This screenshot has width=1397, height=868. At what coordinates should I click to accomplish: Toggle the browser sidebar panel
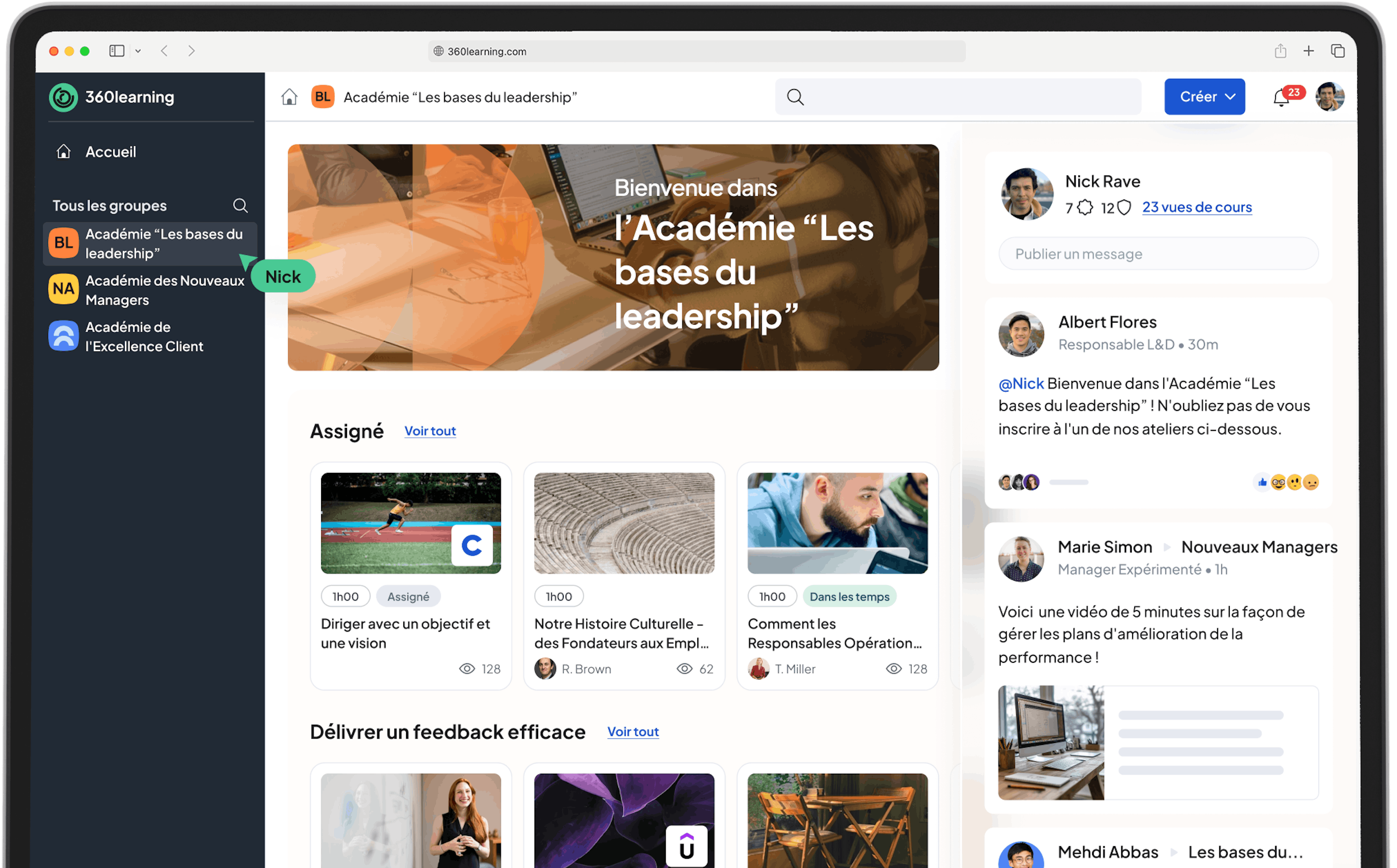(x=117, y=51)
